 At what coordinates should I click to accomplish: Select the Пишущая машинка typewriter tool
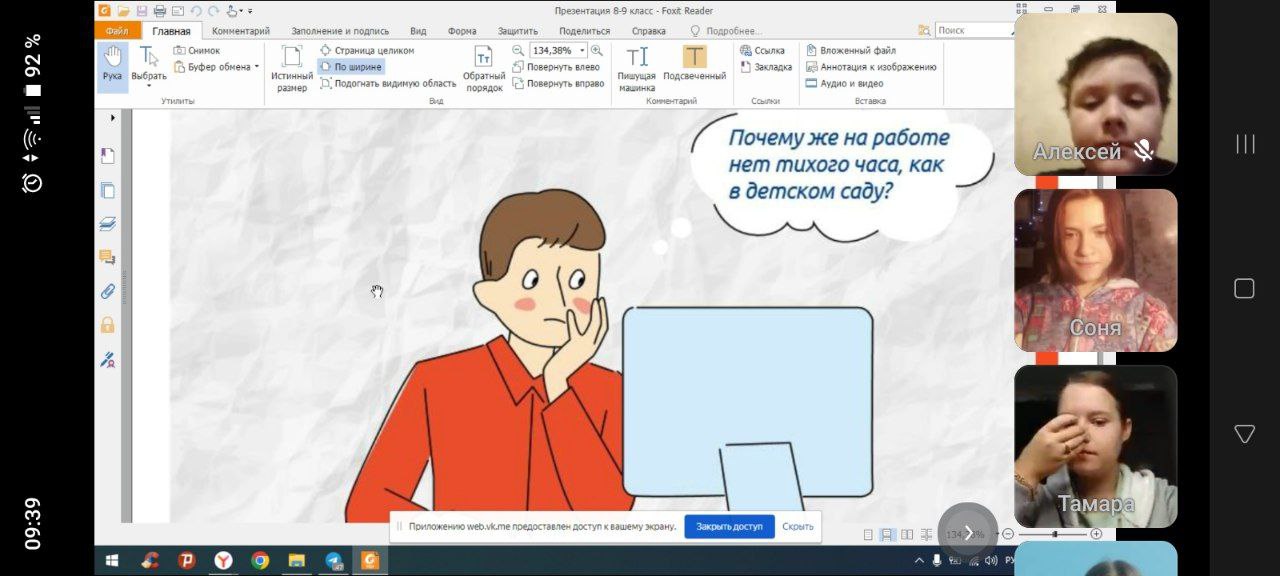(637, 68)
